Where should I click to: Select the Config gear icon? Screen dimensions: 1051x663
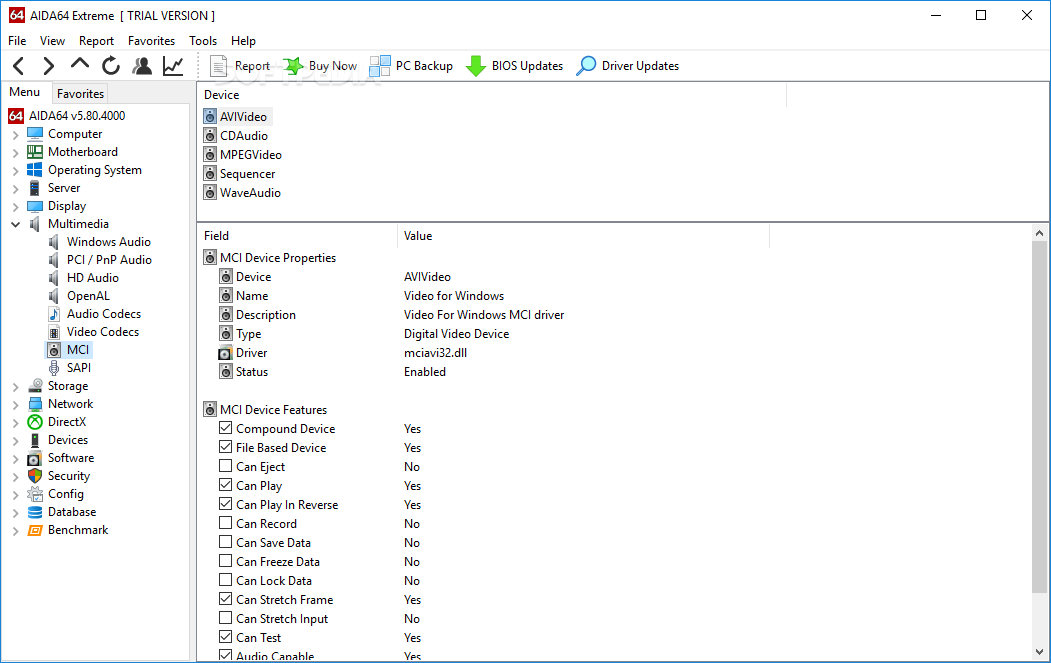pos(35,494)
